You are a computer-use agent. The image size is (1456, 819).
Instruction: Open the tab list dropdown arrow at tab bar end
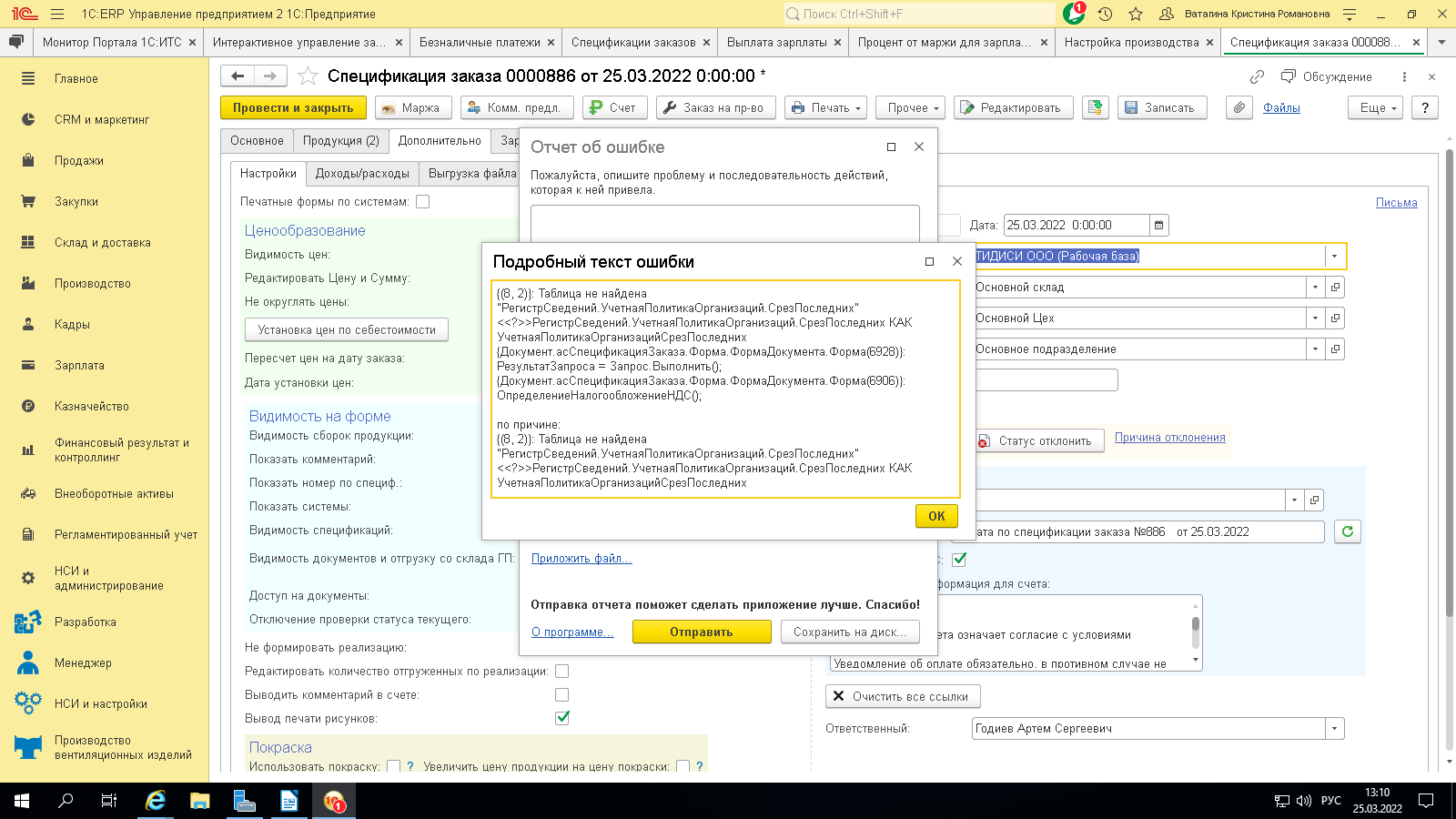1441,42
